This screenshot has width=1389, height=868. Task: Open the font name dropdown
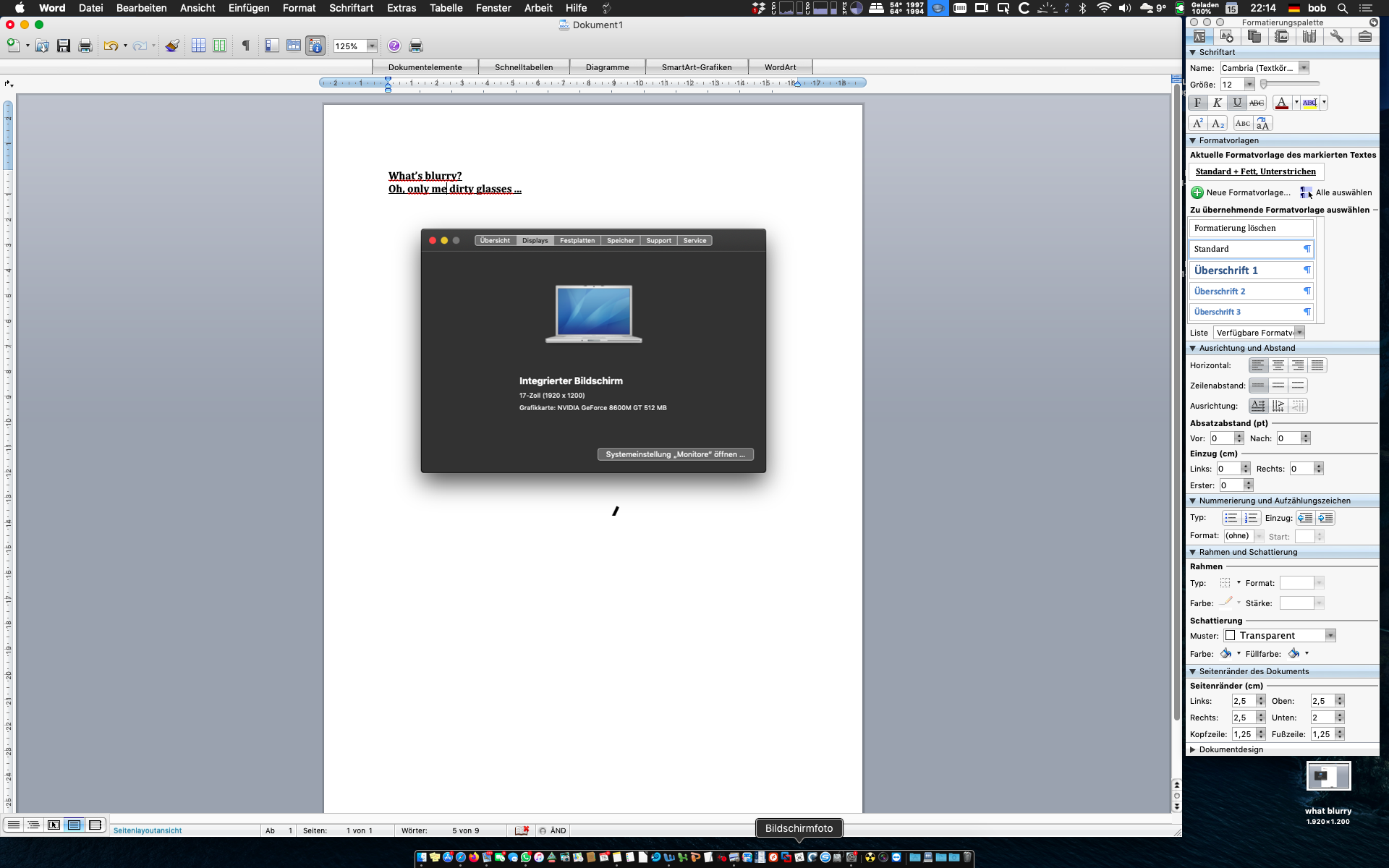[1304, 68]
